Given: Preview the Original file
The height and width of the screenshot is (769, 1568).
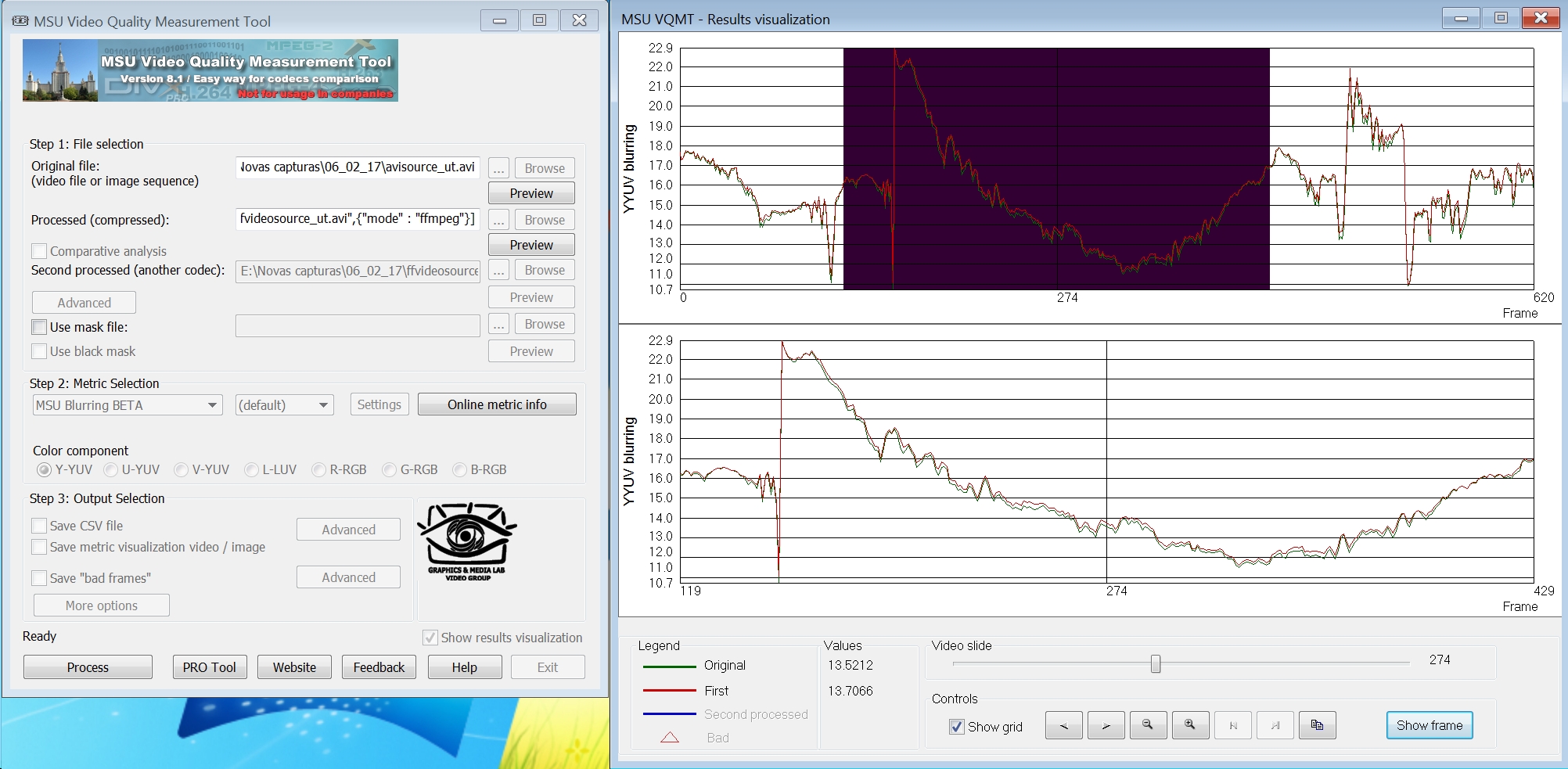Looking at the screenshot, I should (x=531, y=193).
